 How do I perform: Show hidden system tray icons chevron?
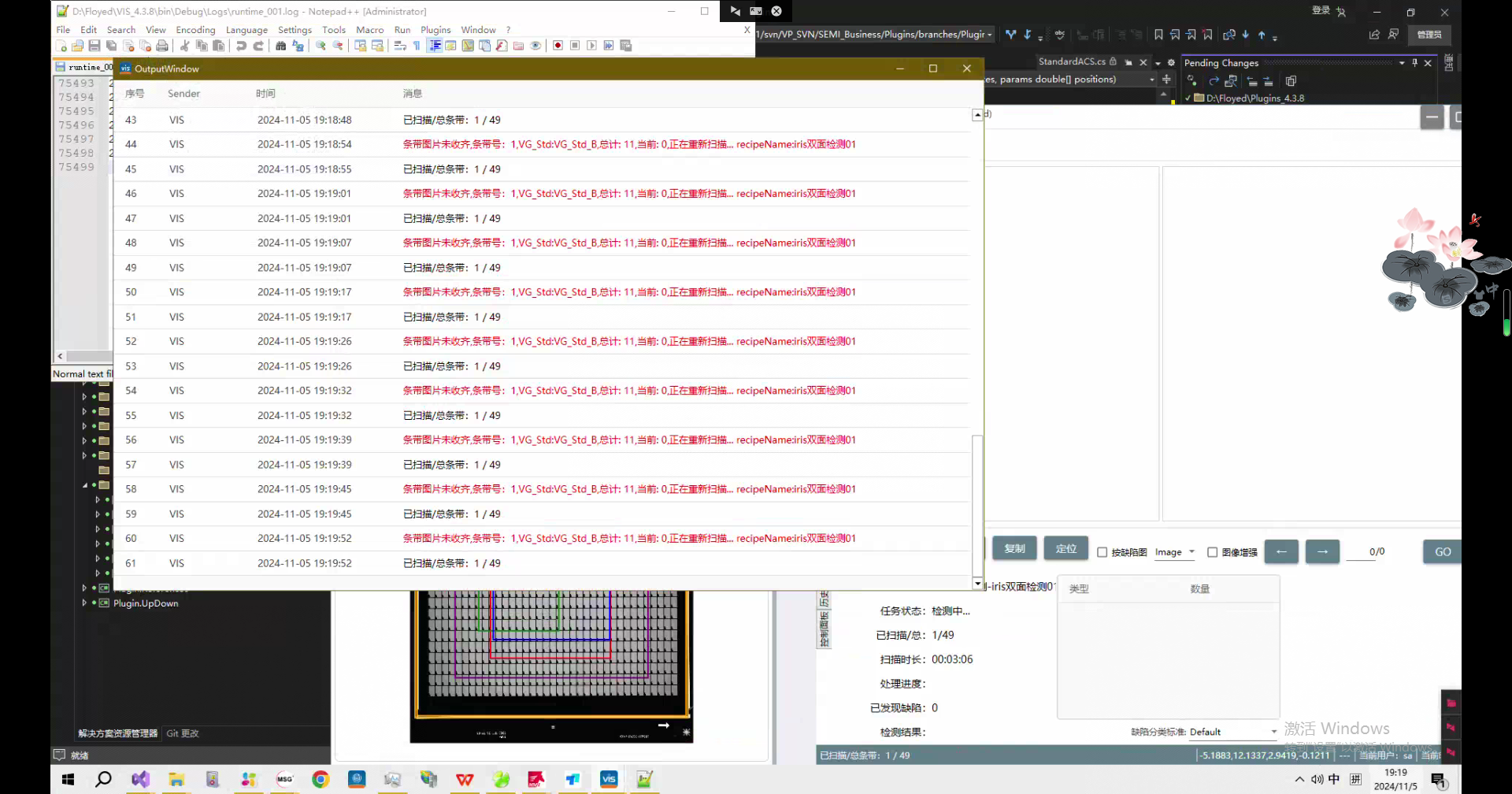click(x=1299, y=780)
